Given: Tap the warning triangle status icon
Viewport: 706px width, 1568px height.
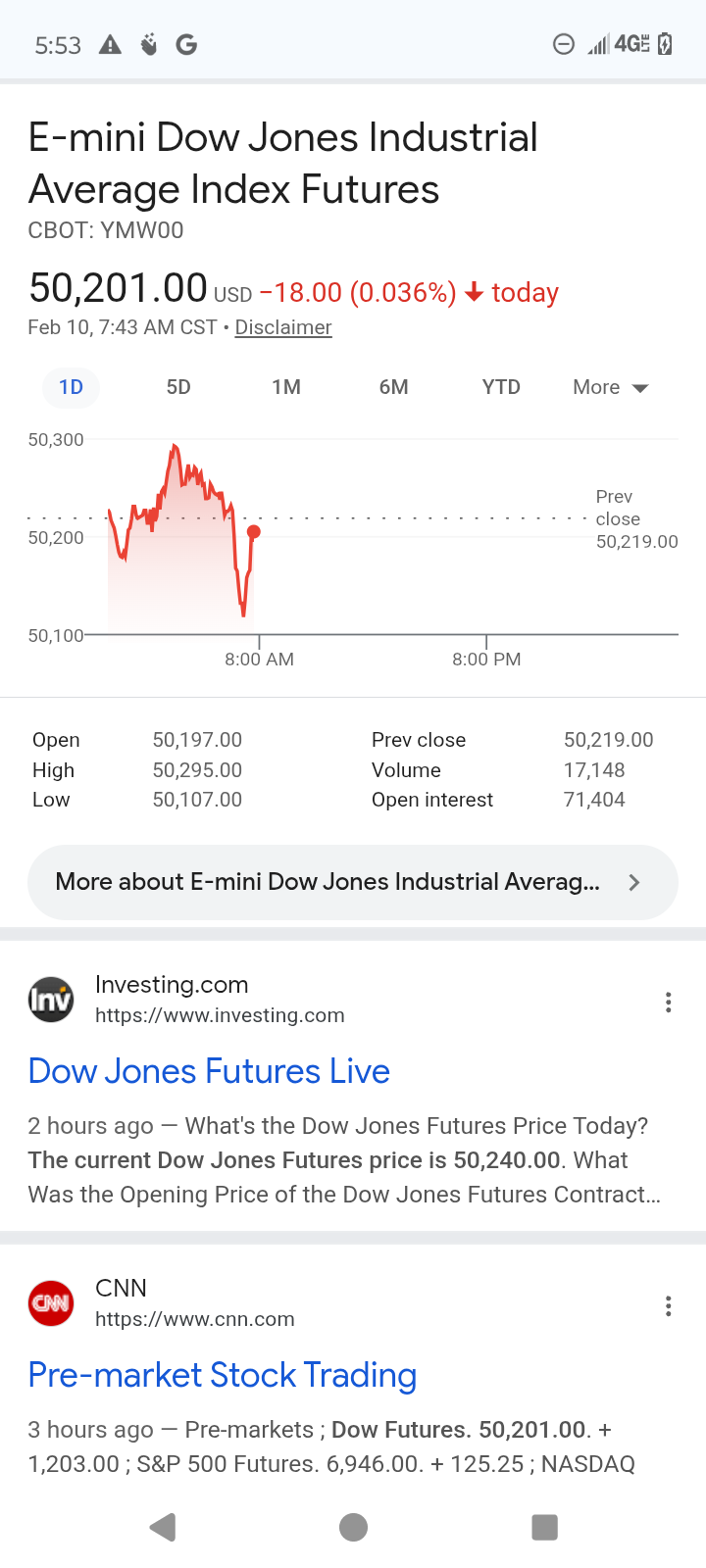Looking at the screenshot, I should click(111, 44).
